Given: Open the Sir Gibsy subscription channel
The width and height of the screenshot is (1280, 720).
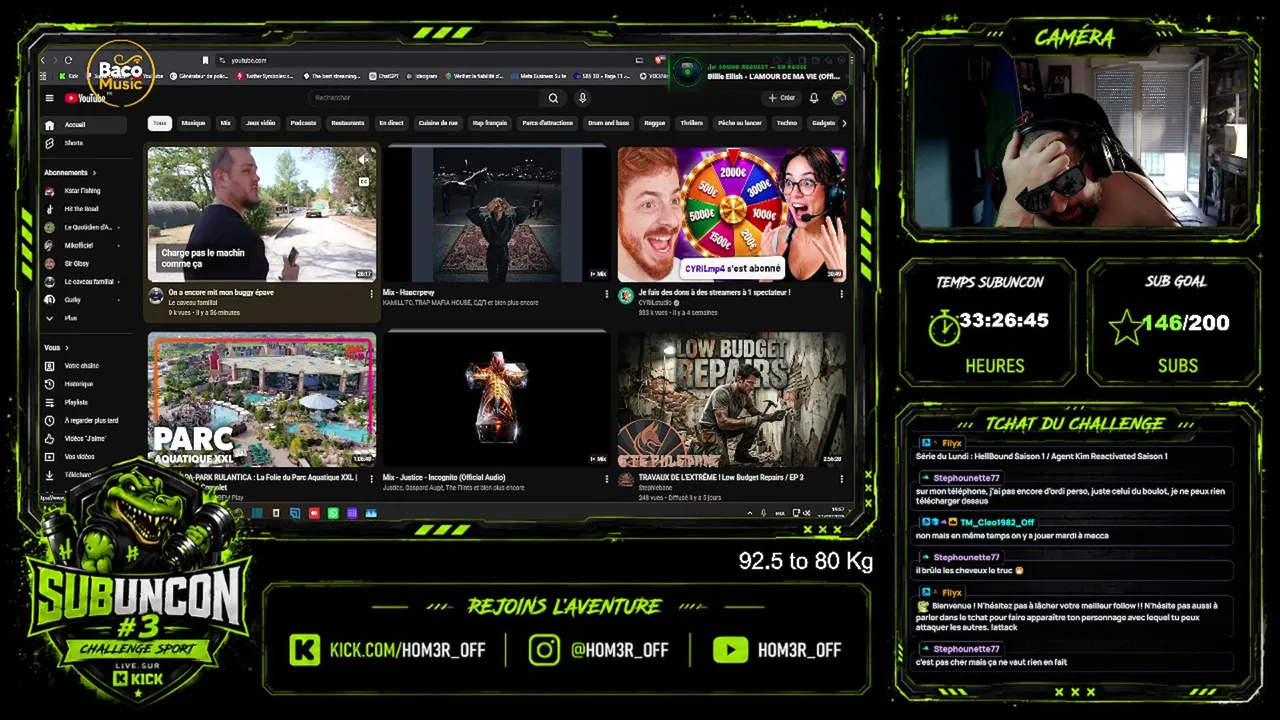Looking at the screenshot, I should (x=84, y=264).
